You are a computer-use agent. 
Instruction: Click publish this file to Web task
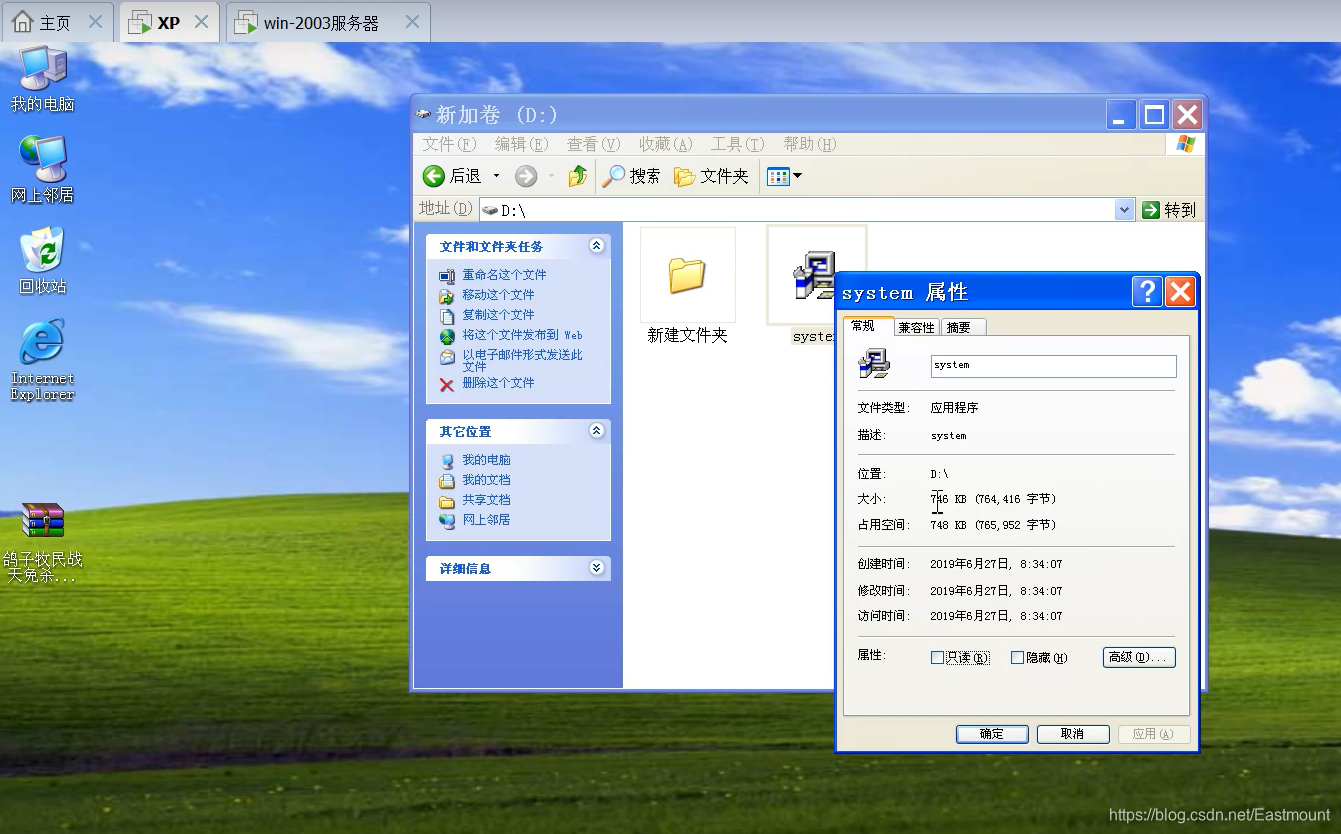click(522, 335)
